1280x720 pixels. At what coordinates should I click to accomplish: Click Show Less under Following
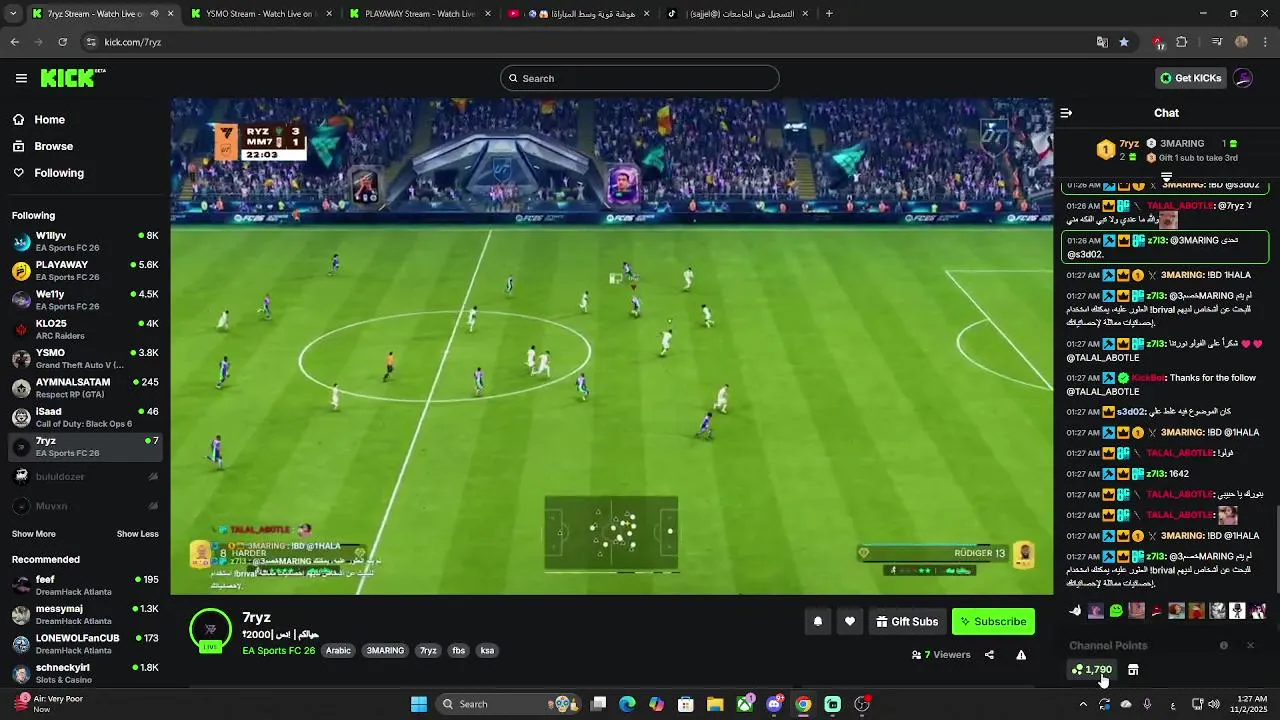(x=138, y=534)
